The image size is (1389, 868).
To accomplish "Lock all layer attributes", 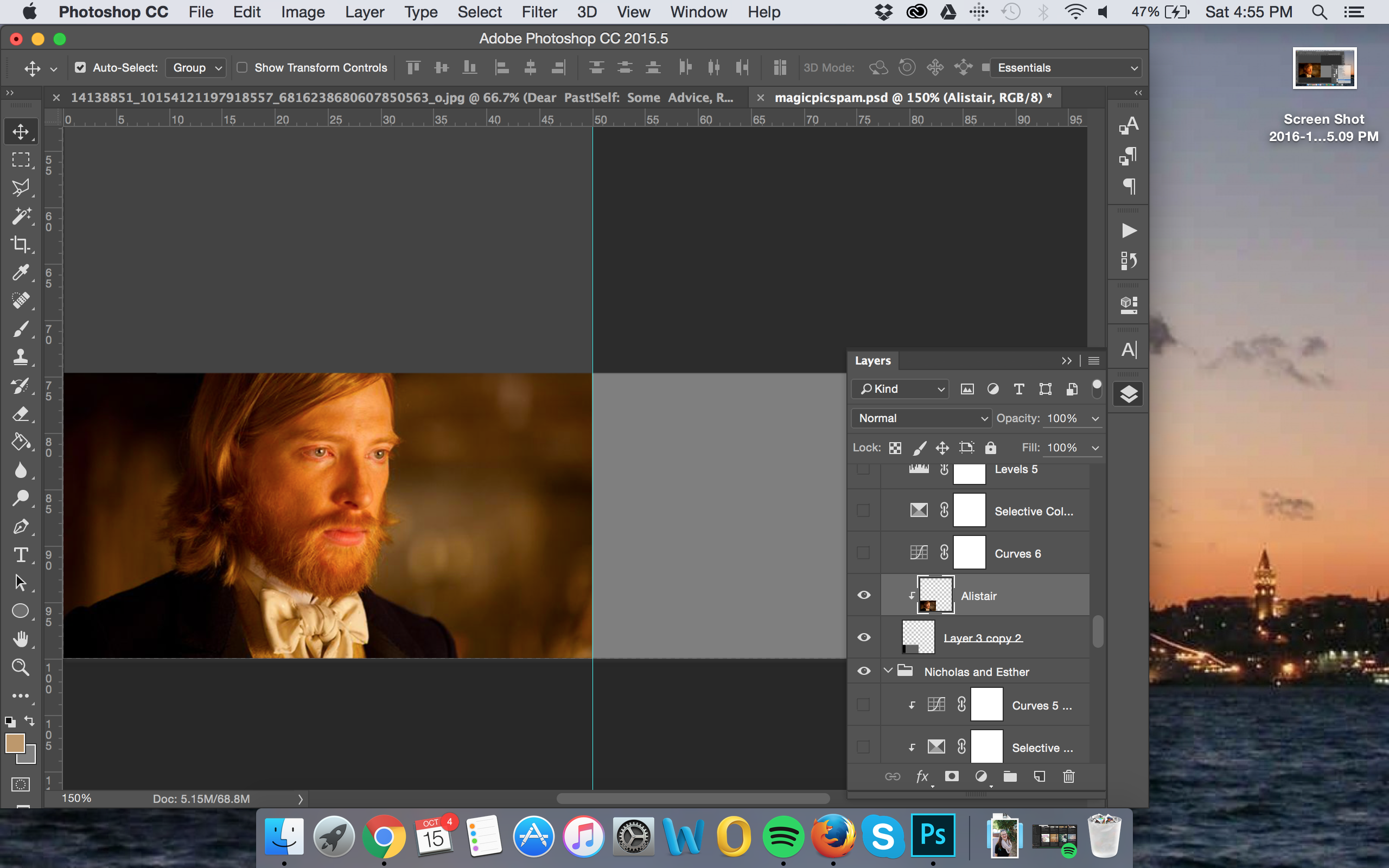I will [x=991, y=448].
